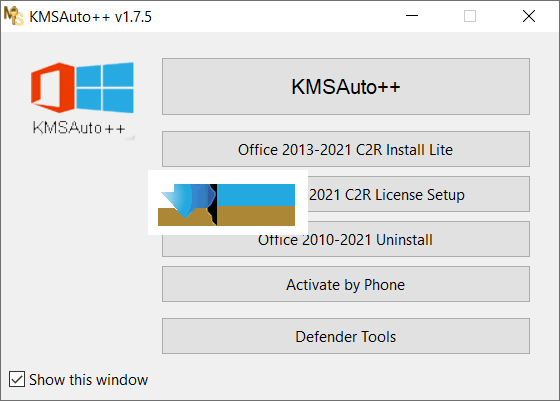The height and width of the screenshot is (401, 560).
Task: Open Defender Tools
Action: click(x=346, y=336)
